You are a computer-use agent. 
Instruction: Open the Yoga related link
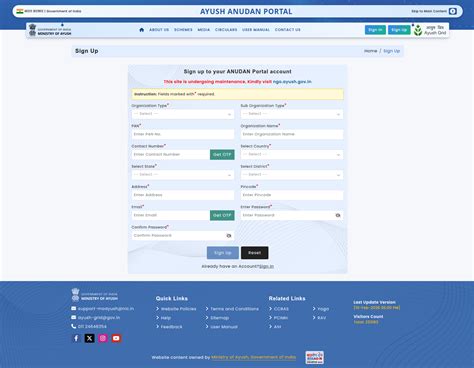coord(323,309)
